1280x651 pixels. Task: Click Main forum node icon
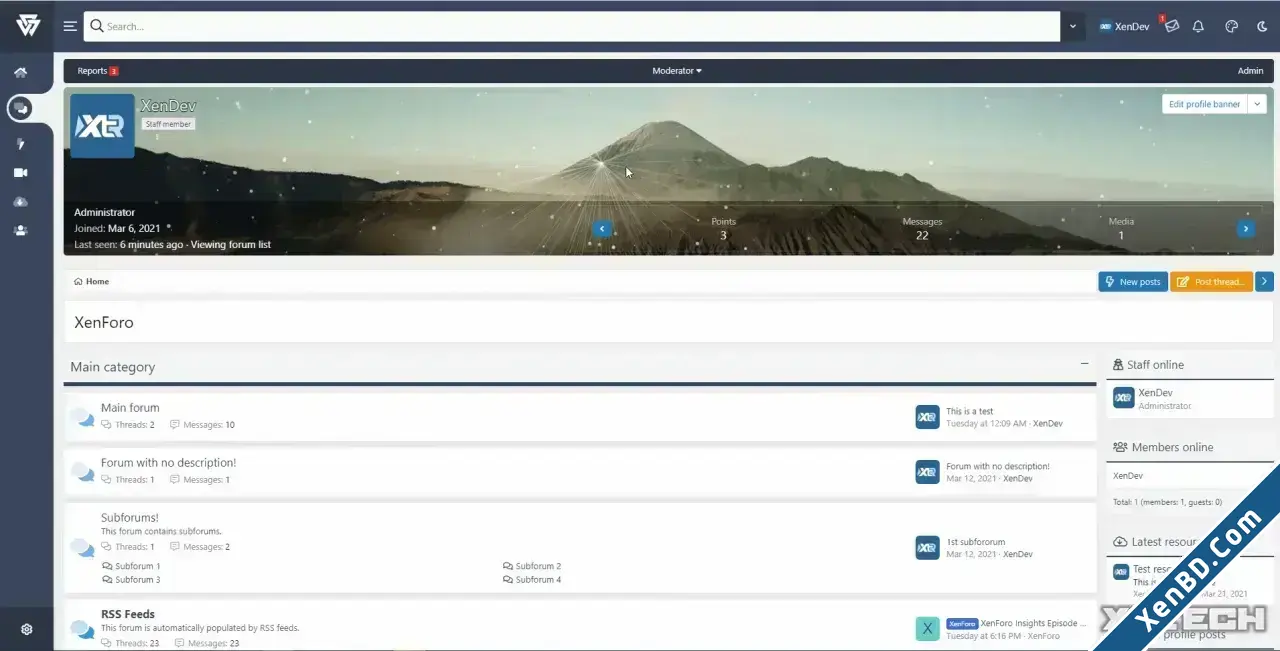[82, 418]
